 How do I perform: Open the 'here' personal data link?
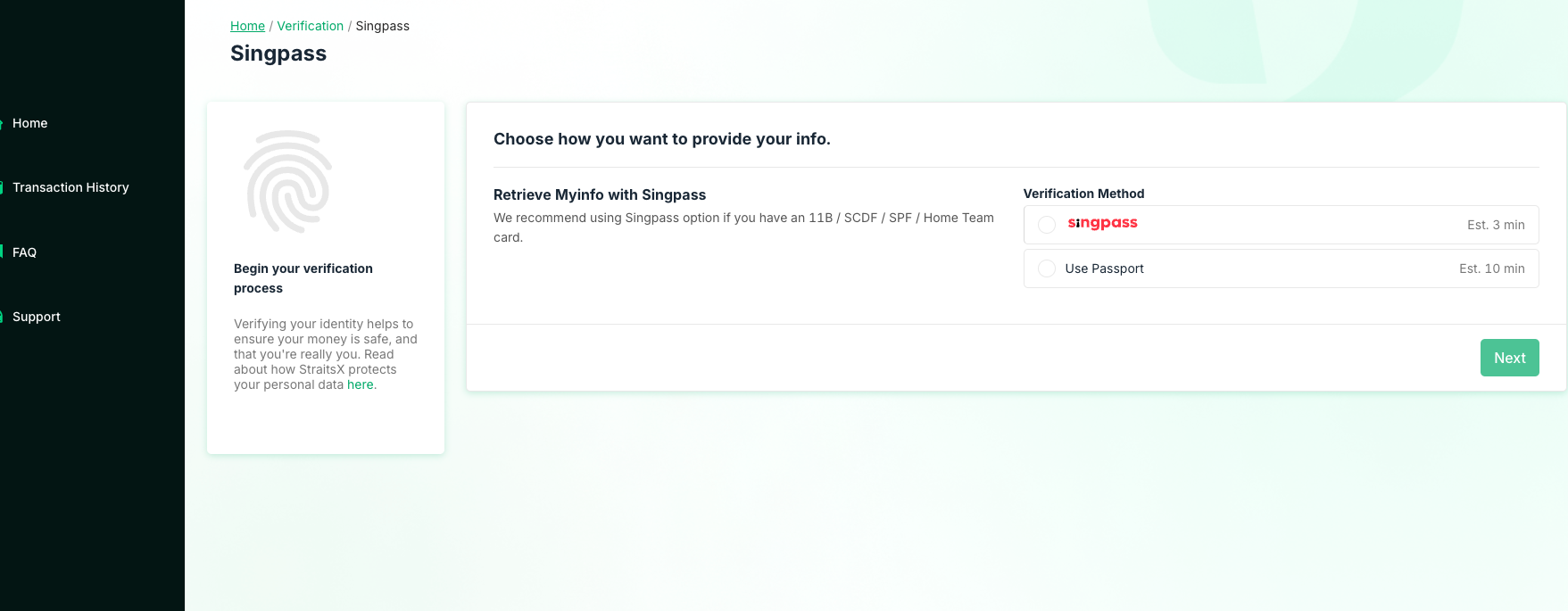coord(361,384)
